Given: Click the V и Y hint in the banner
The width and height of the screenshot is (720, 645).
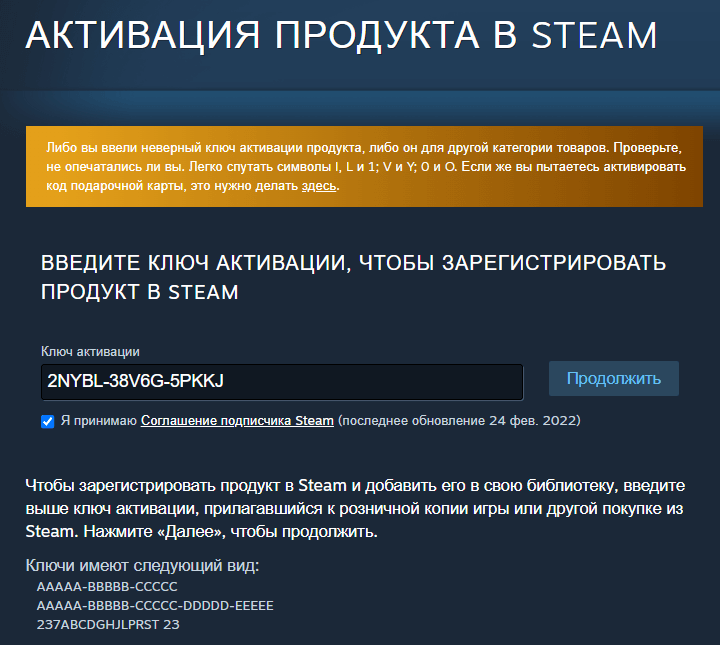Looking at the screenshot, I should pyautogui.click(x=399, y=167).
